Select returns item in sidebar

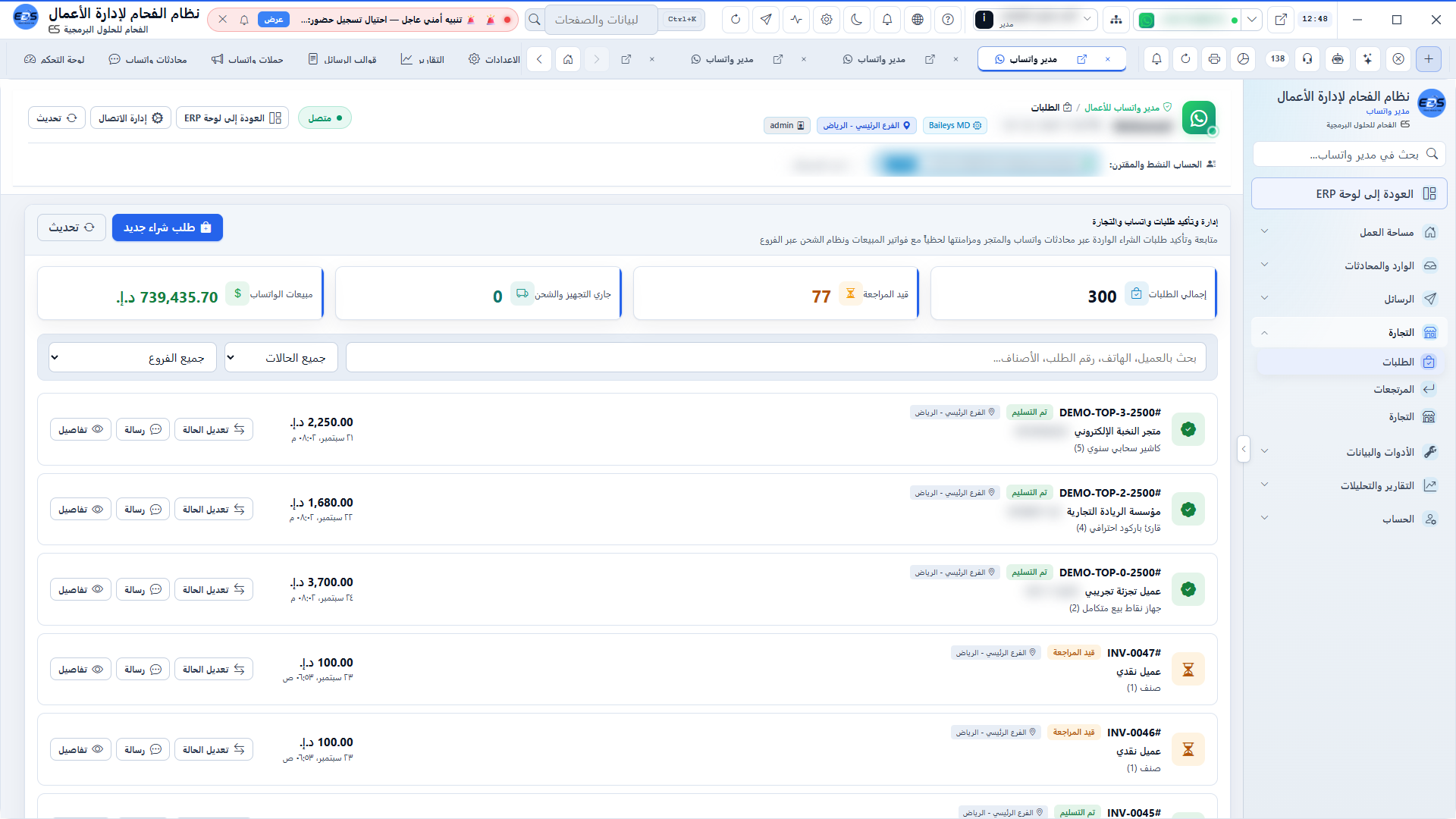click(1349, 389)
